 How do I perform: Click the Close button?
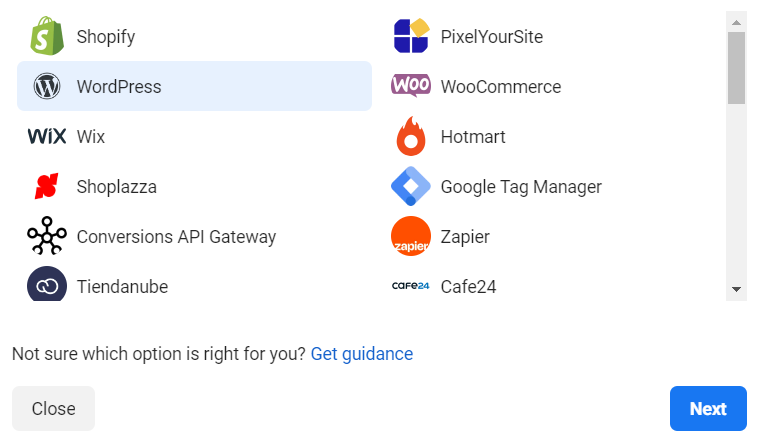click(54, 409)
